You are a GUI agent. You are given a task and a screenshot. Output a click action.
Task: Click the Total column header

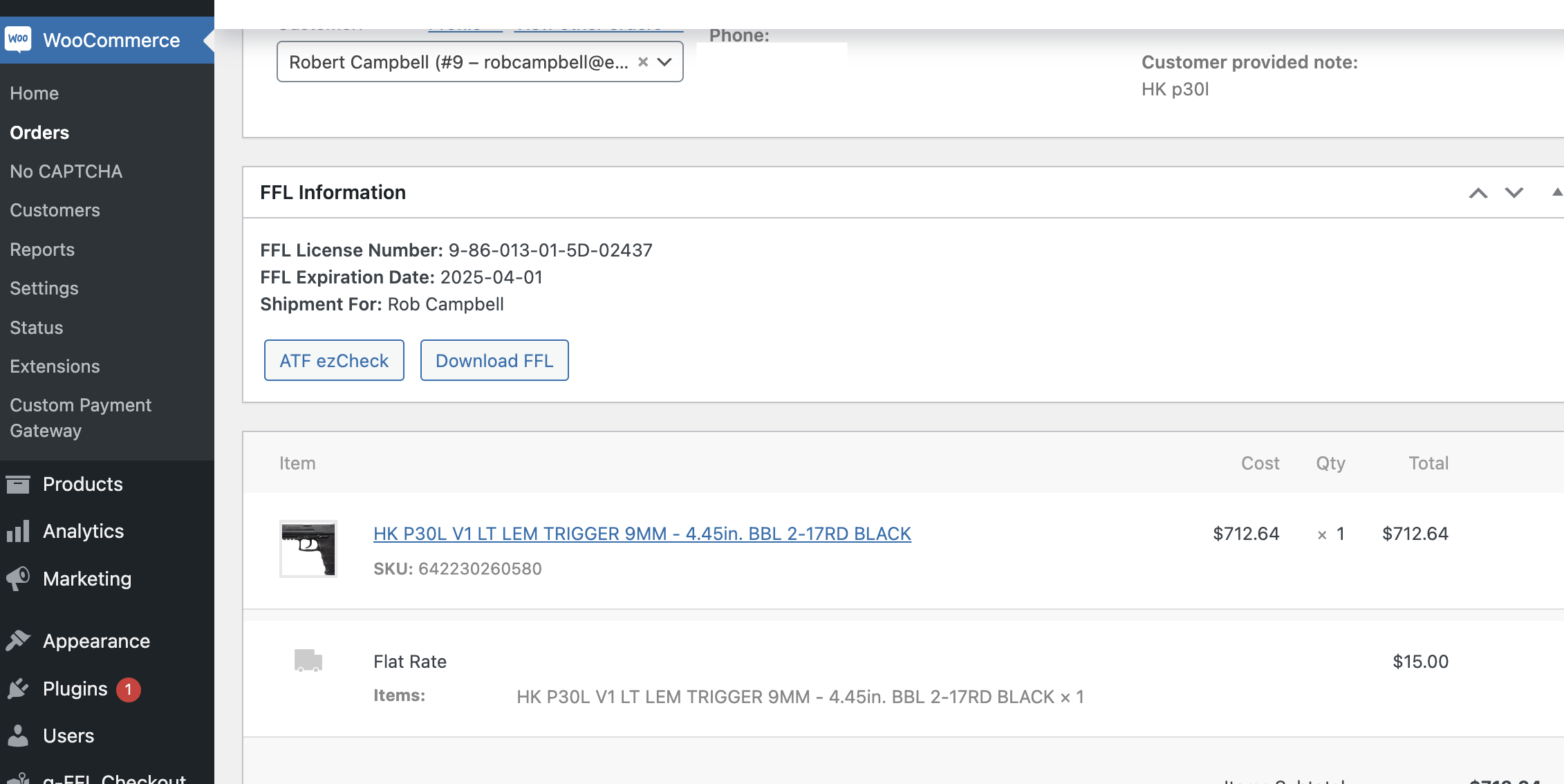pos(1428,463)
